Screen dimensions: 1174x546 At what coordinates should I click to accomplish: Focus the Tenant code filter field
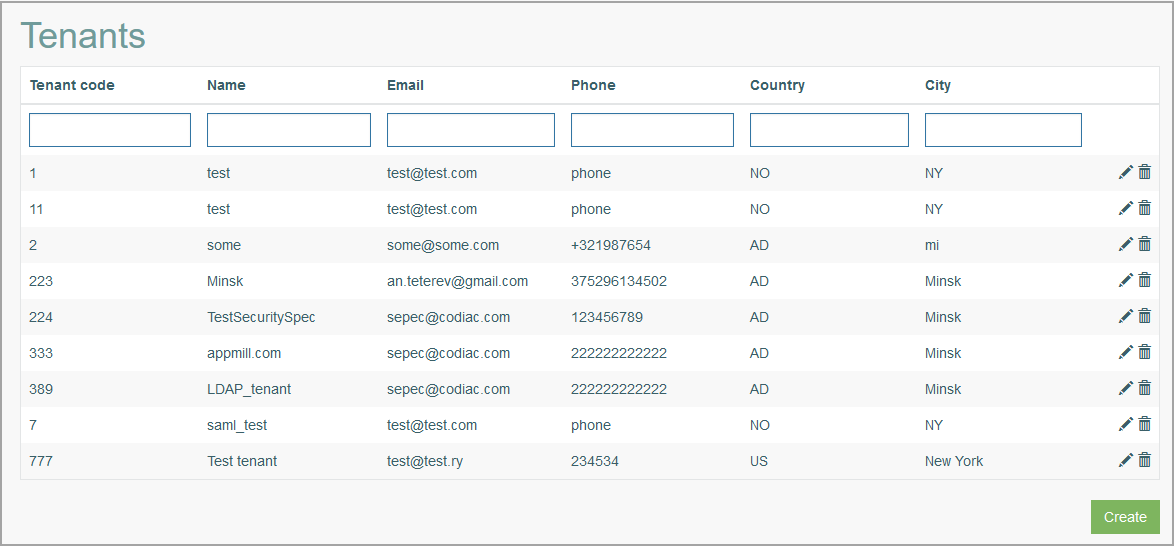110,130
